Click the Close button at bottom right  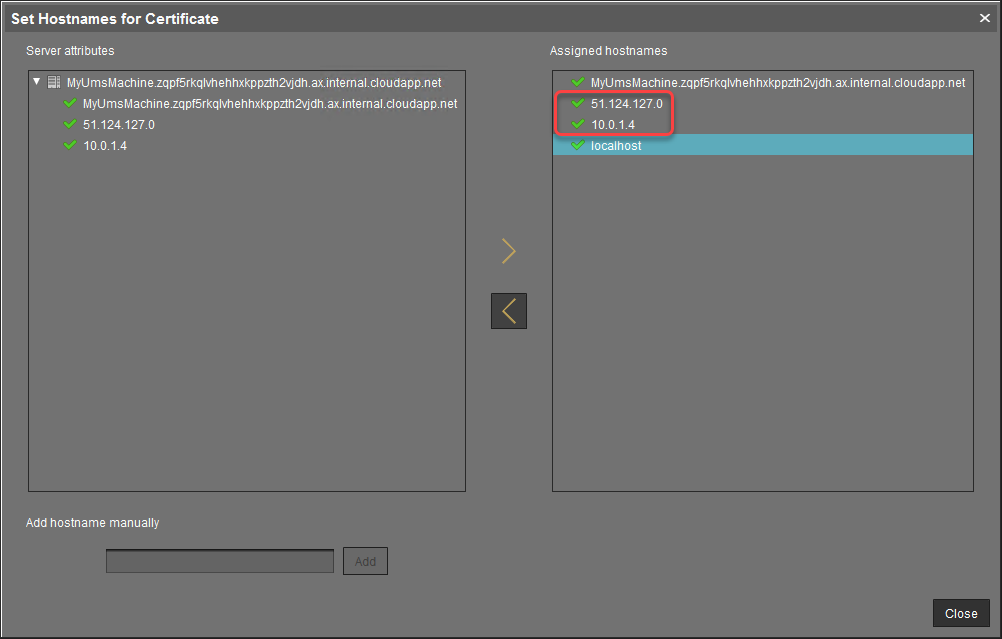point(961,613)
